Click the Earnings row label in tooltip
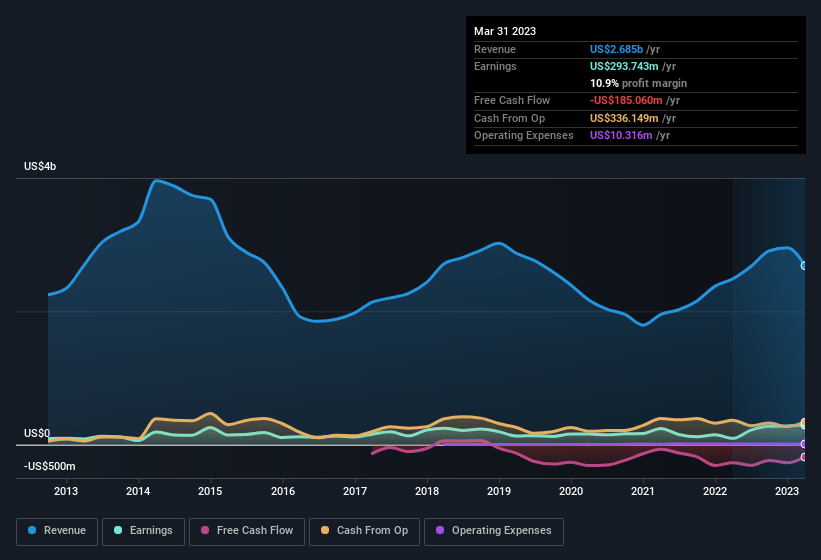Screen dimensions: 821x560 click(495, 66)
